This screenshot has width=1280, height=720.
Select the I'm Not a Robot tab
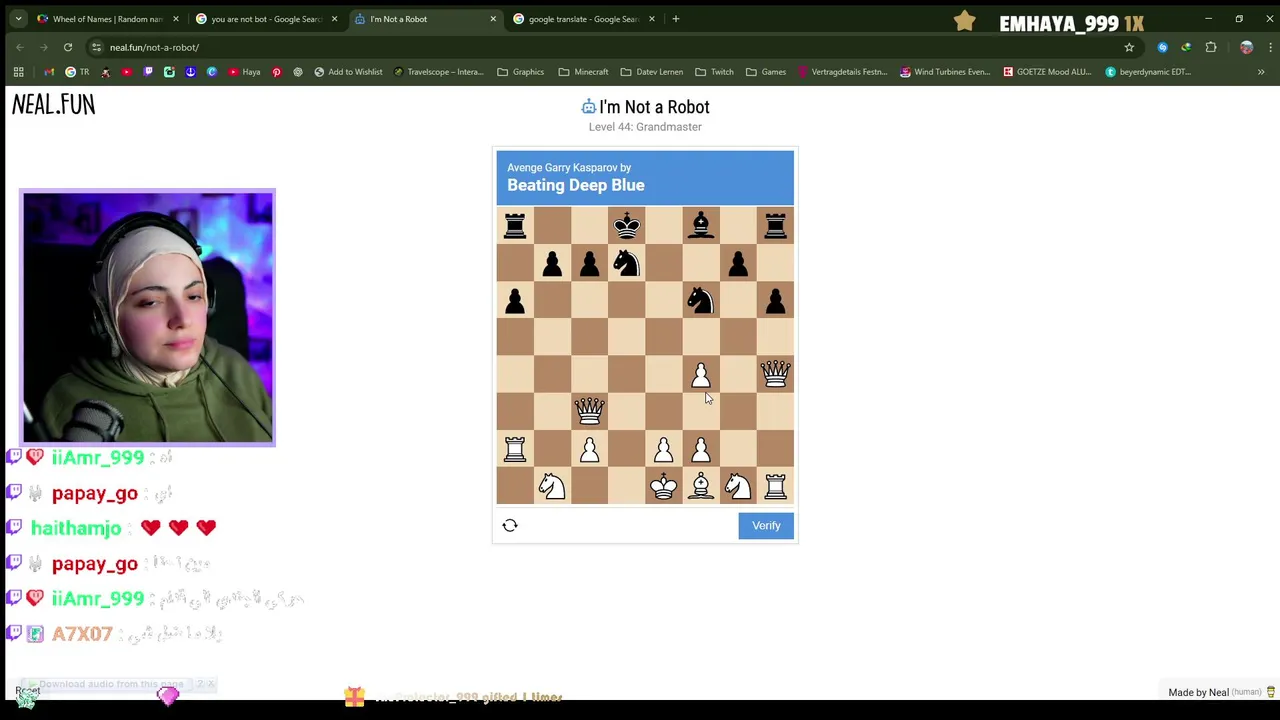coord(425,19)
